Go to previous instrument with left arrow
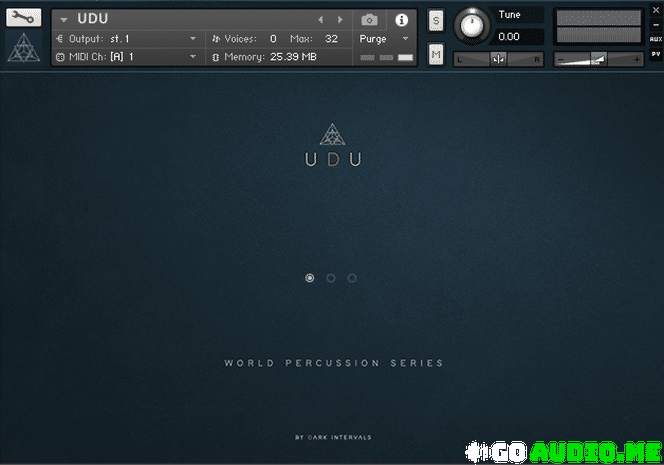Screen dimensions: 664x465 320,19
